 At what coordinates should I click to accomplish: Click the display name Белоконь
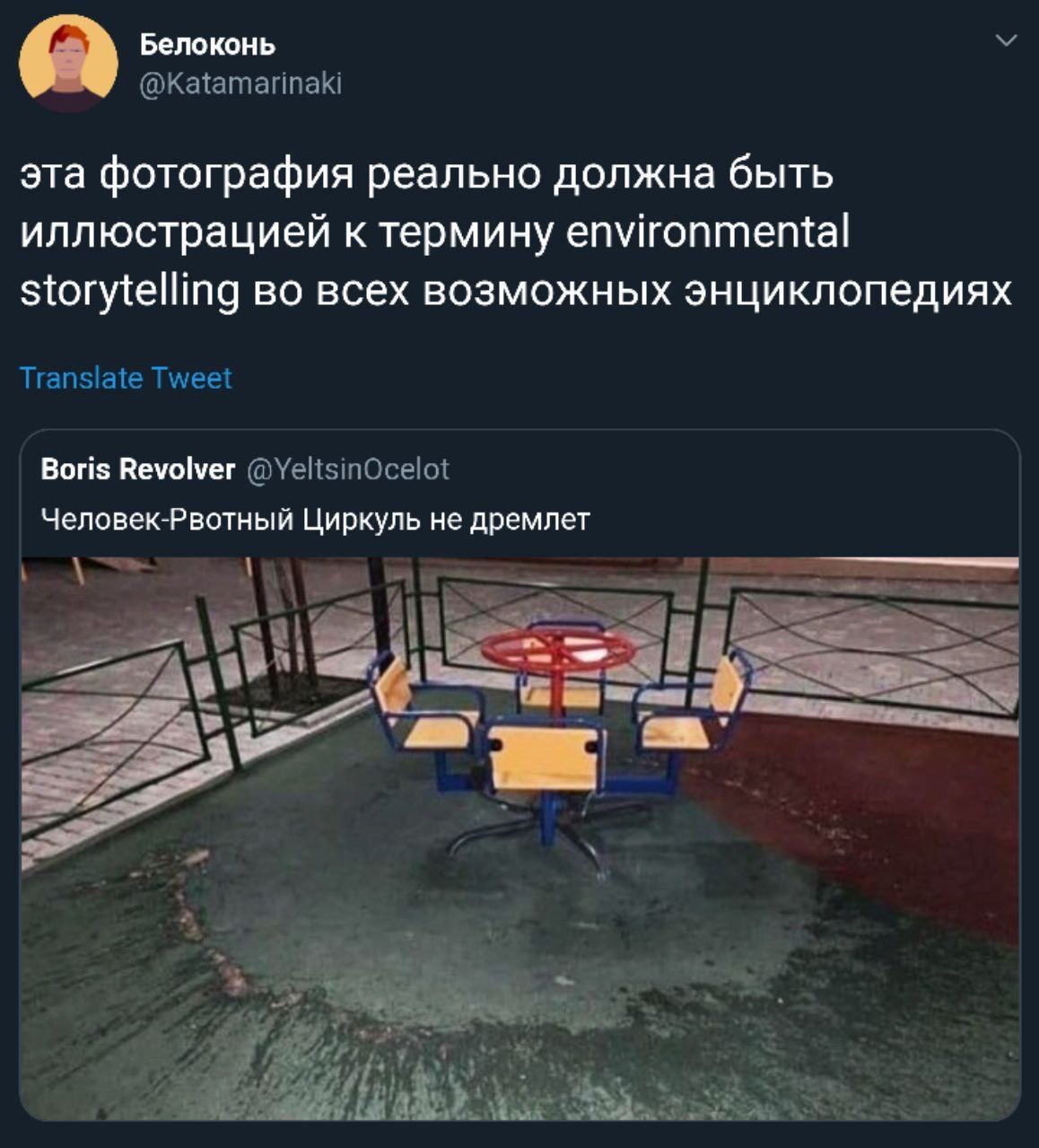click(x=207, y=44)
